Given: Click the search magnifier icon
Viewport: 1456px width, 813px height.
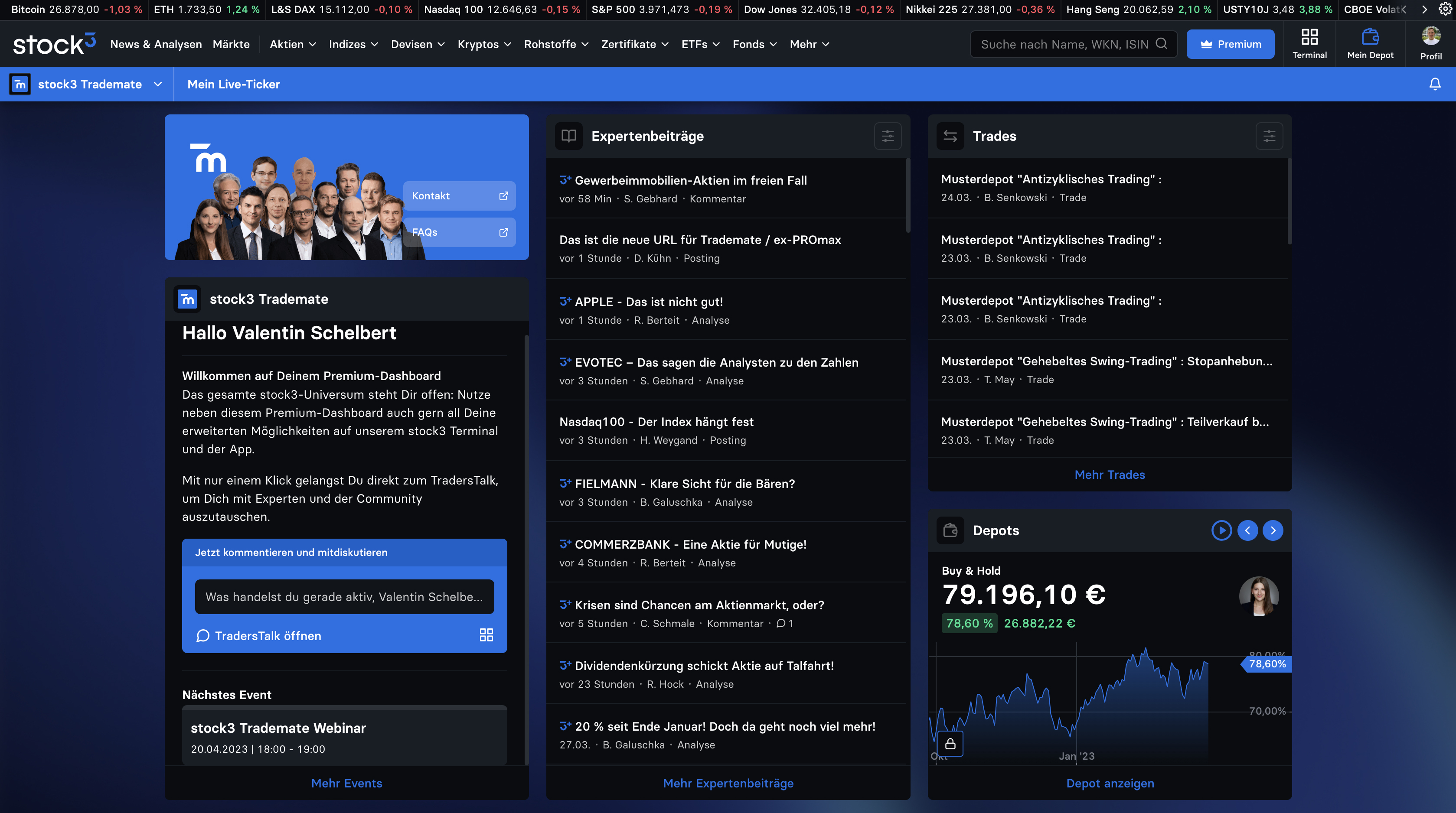Looking at the screenshot, I should (1161, 43).
